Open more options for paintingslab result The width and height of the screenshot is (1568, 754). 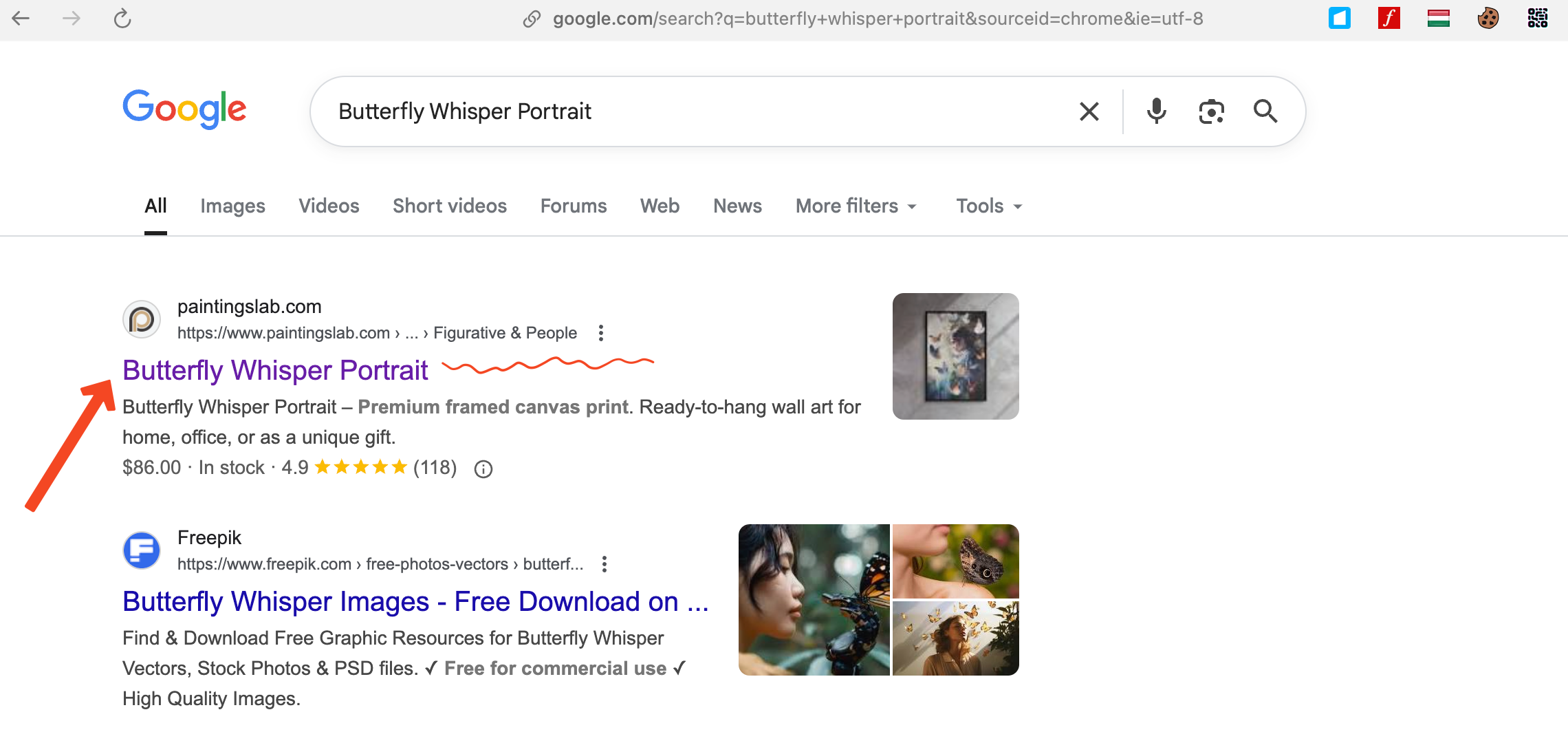pyautogui.click(x=601, y=333)
